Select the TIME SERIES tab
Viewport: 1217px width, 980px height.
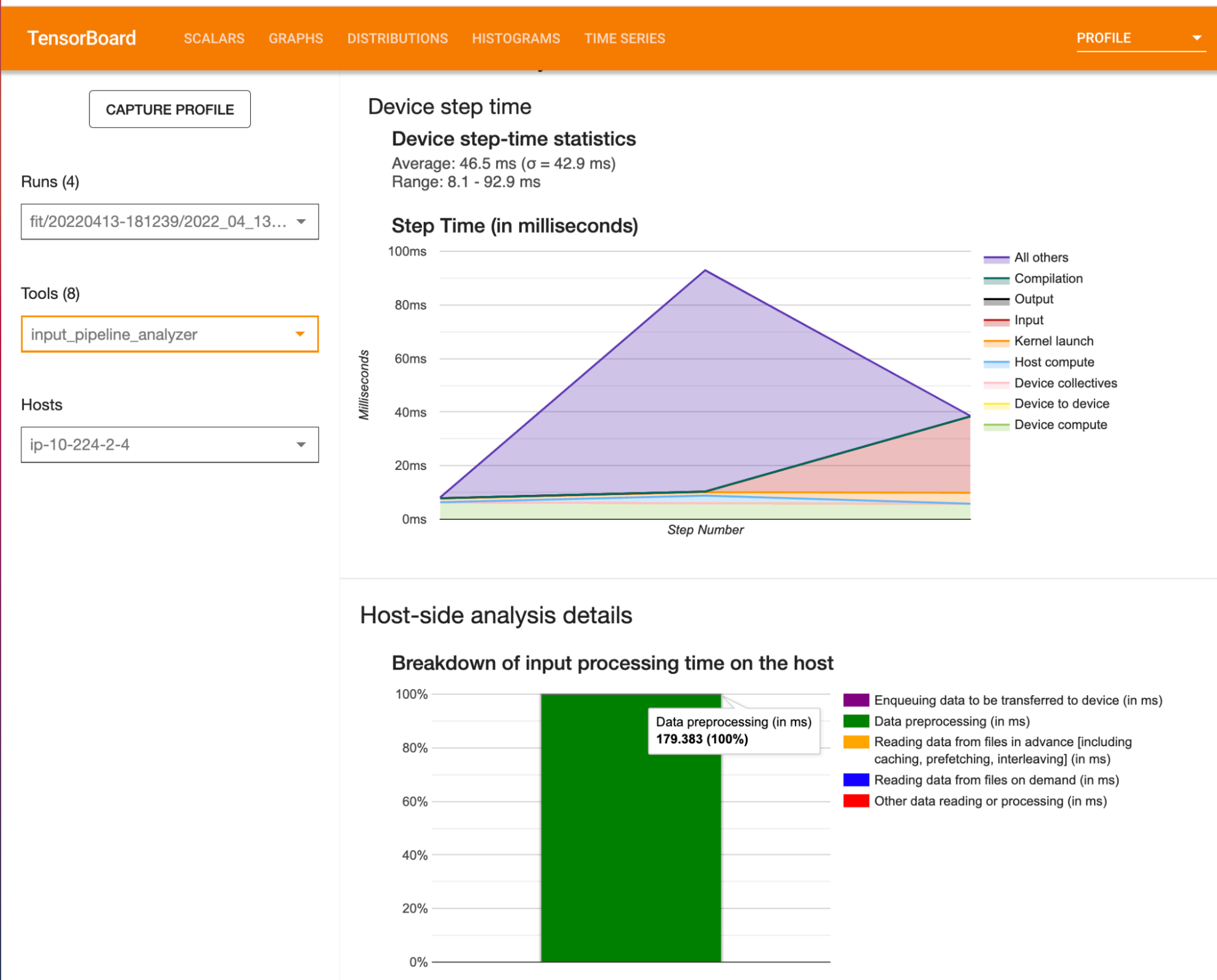[x=625, y=38]
